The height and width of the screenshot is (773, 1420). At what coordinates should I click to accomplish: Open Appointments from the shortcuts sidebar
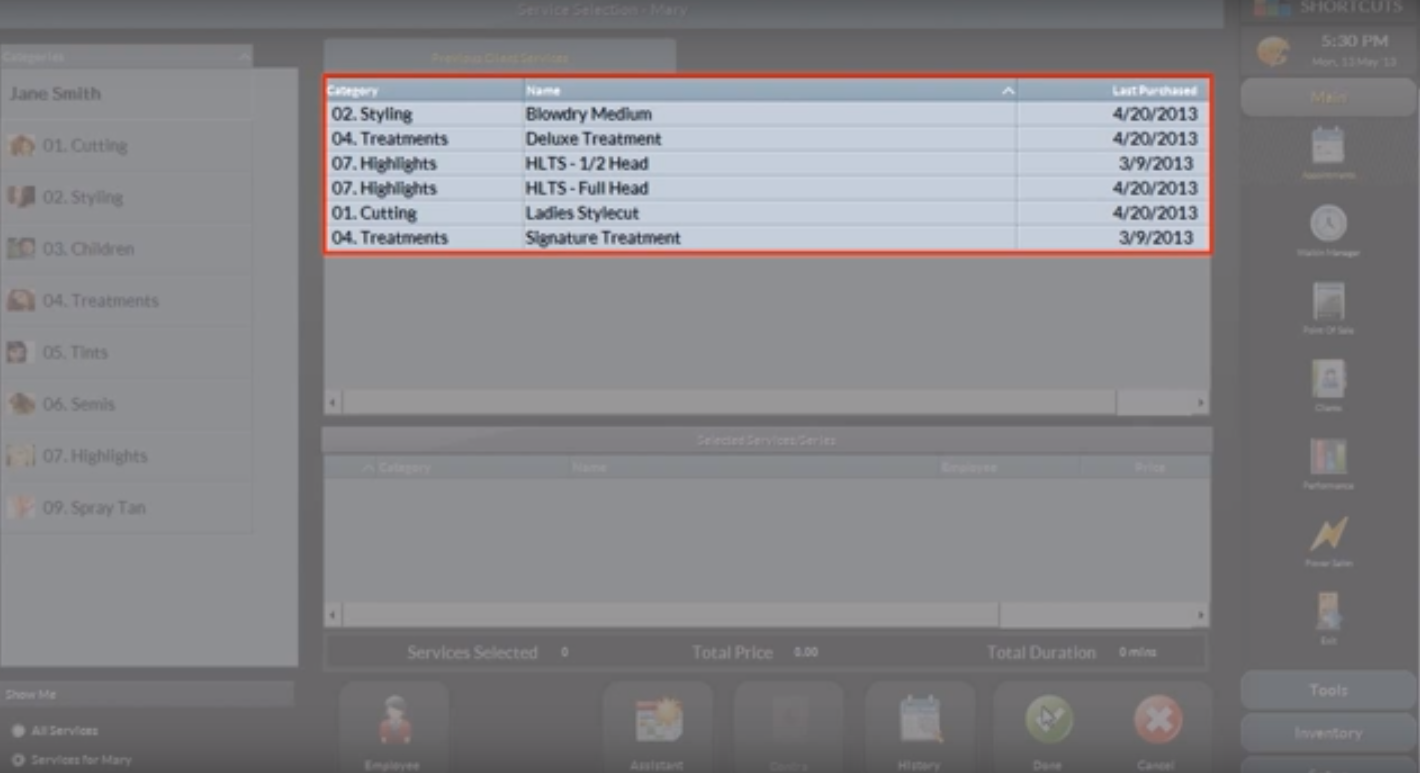point(1328,147)
